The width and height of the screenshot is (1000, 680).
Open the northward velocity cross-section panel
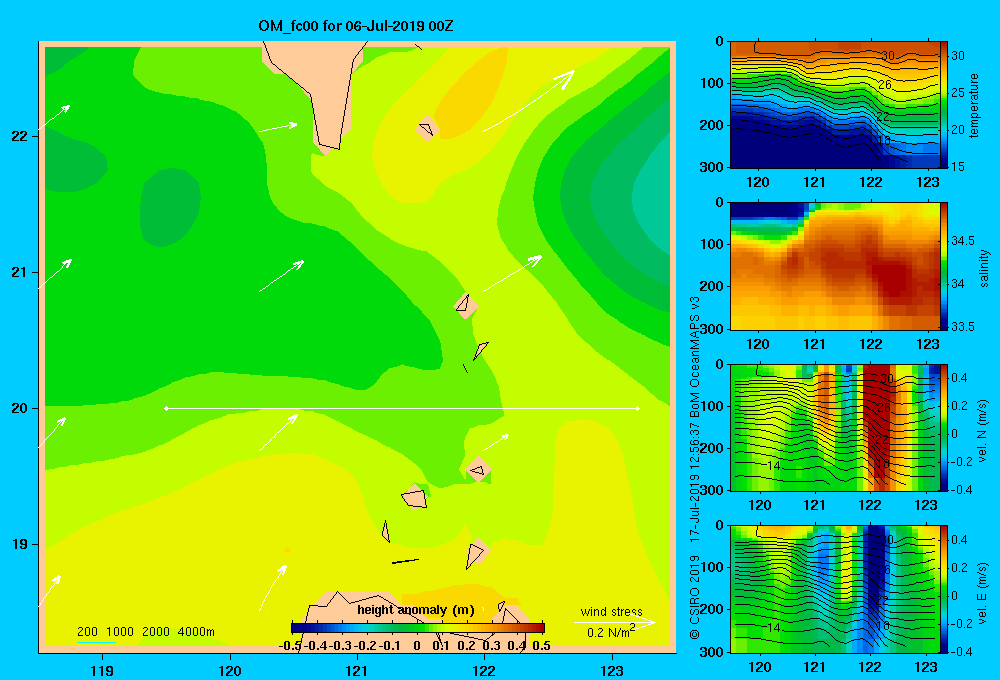pos(834,427)
